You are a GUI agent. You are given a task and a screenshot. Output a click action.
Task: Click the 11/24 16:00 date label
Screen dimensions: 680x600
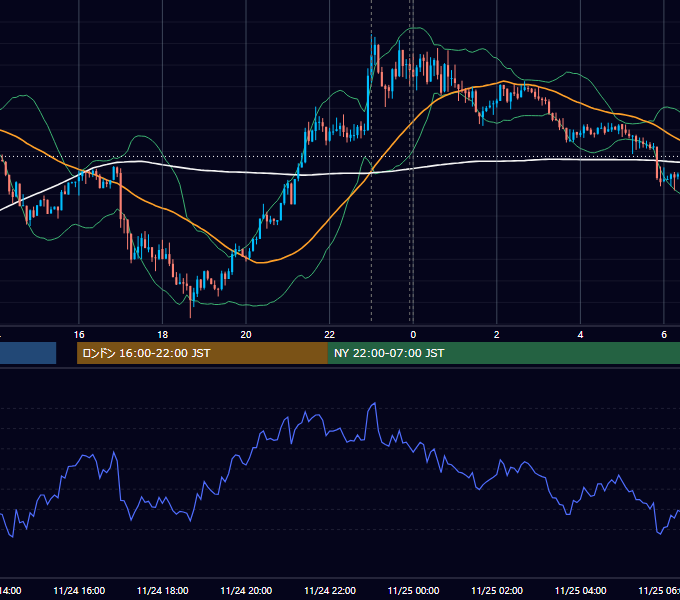(79, 590)
